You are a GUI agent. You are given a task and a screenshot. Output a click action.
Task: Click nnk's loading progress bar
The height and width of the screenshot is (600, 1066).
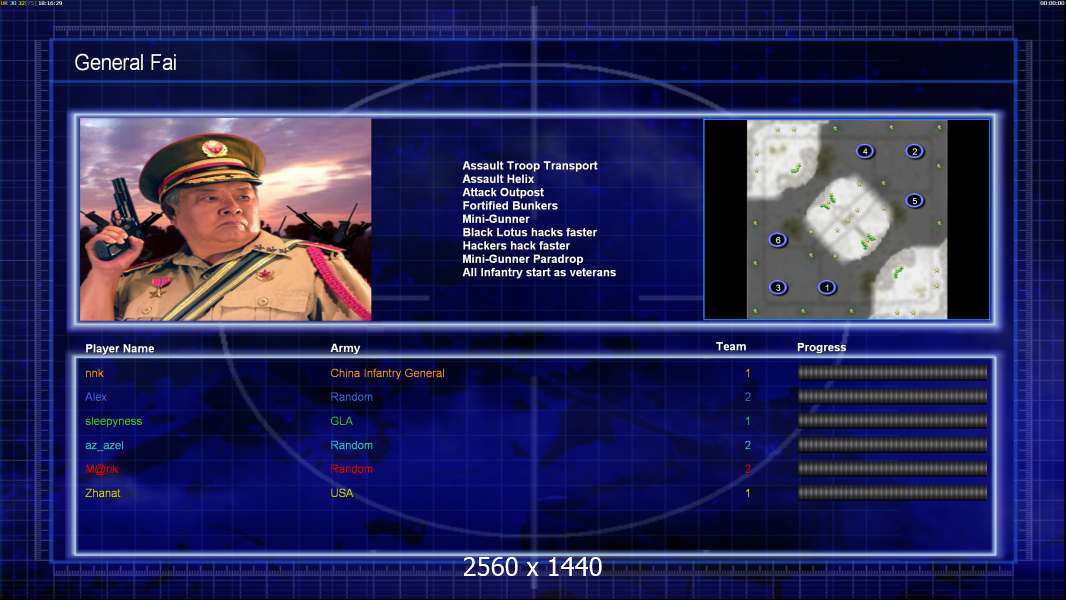click(x=892, y=372)
